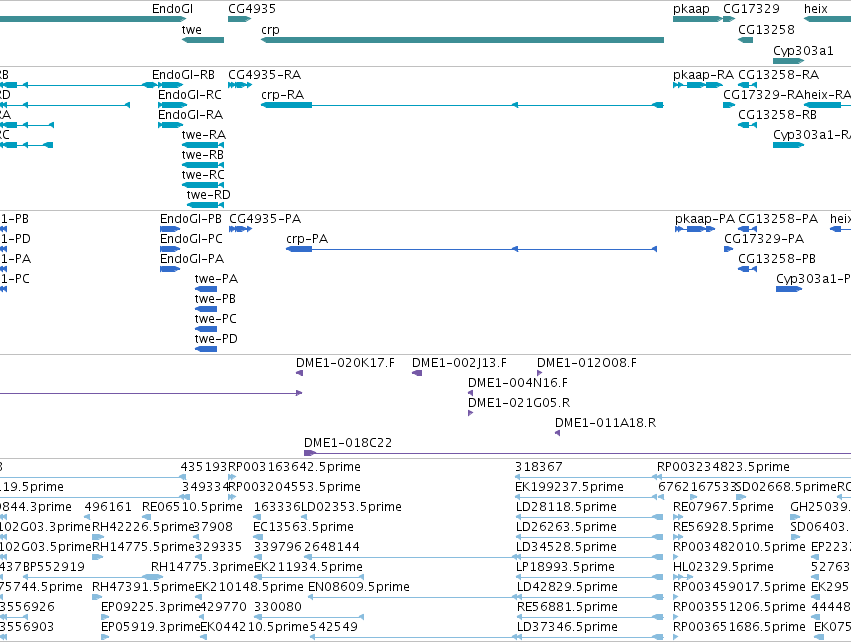Click the CG13258-RB transcript label
The width and height of the screenshot is (851, 642).
pos(777,115)
